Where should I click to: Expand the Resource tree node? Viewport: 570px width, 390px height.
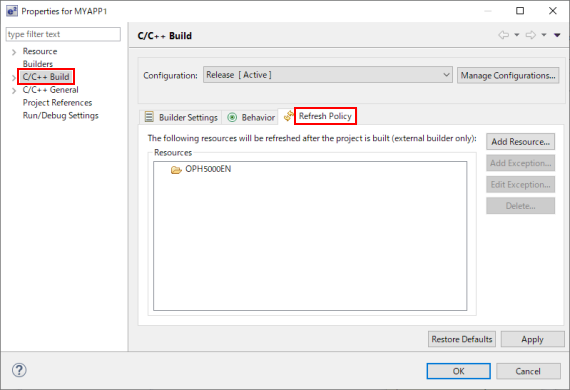14,52
